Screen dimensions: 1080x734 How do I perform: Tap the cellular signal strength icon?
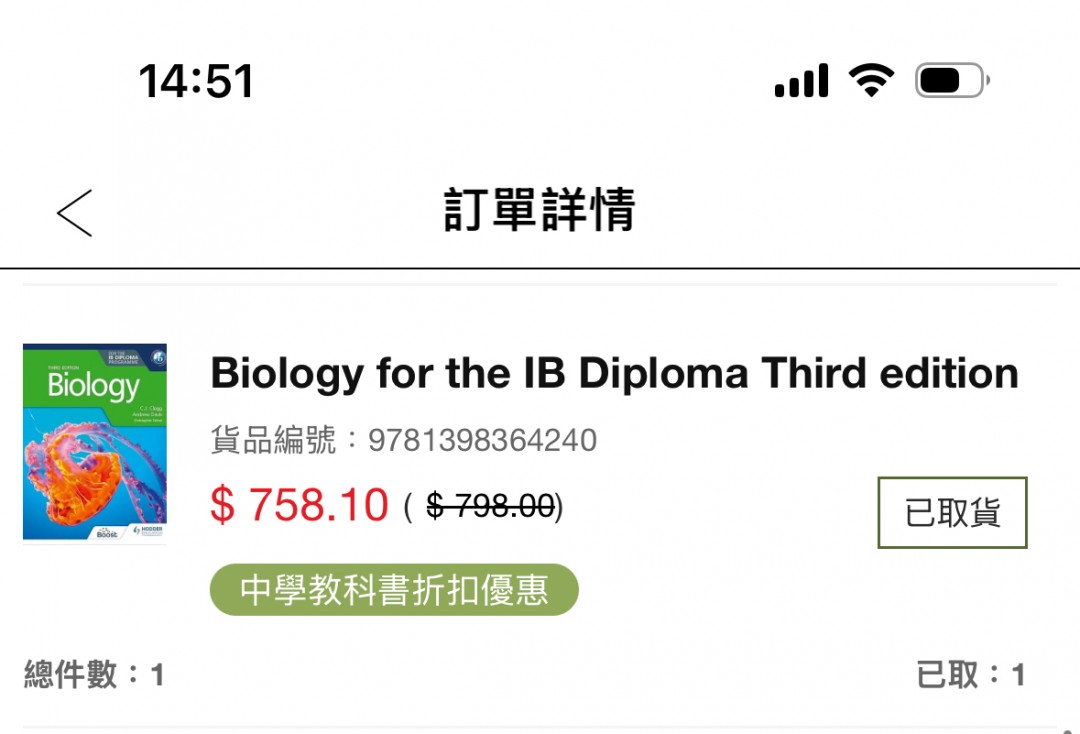click(x=801, y=81)
